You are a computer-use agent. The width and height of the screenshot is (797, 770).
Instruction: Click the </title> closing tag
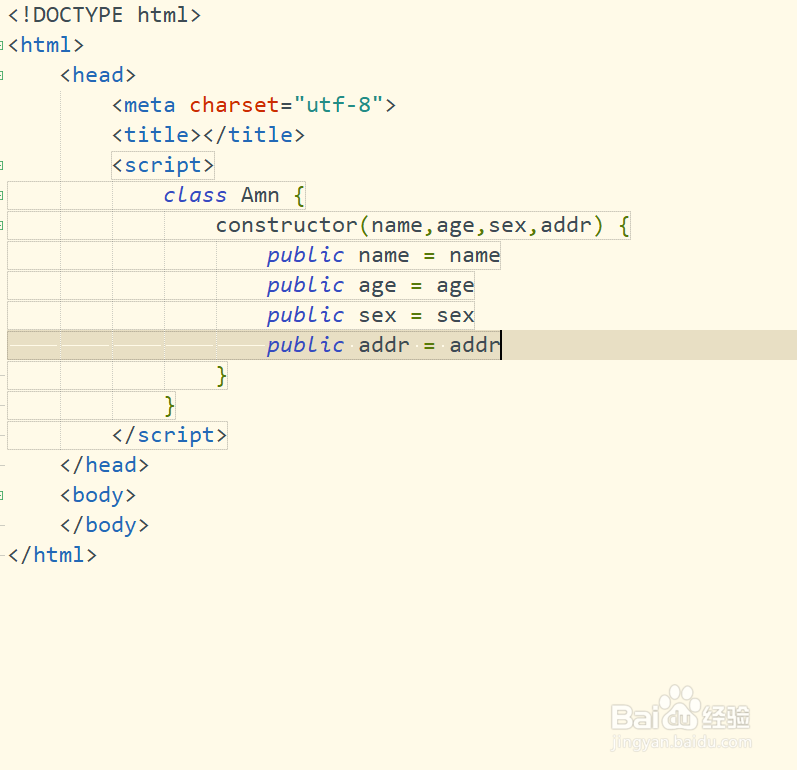[x=254, y=135]
